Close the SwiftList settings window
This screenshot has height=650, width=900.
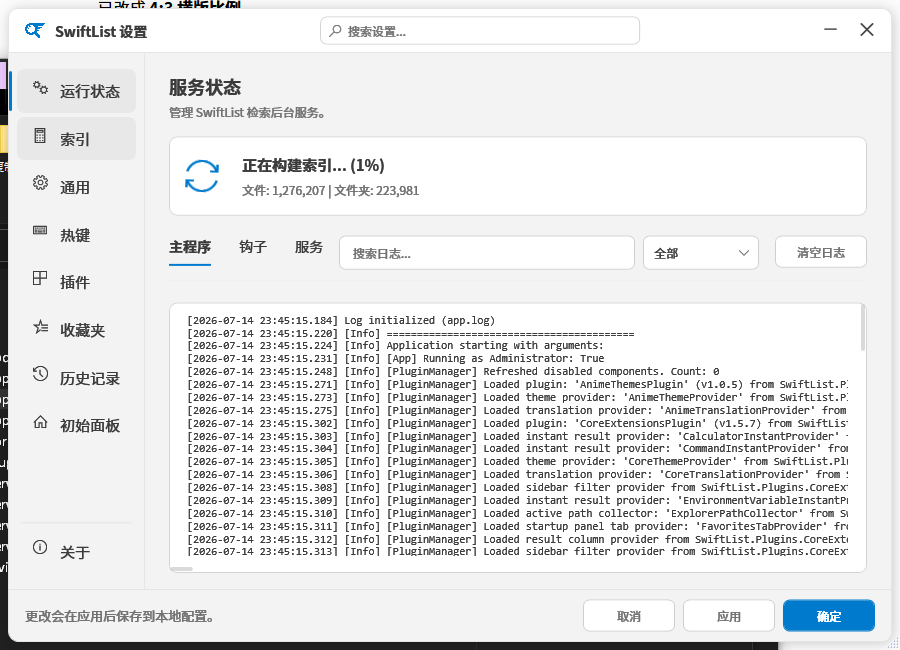(867, 29)
